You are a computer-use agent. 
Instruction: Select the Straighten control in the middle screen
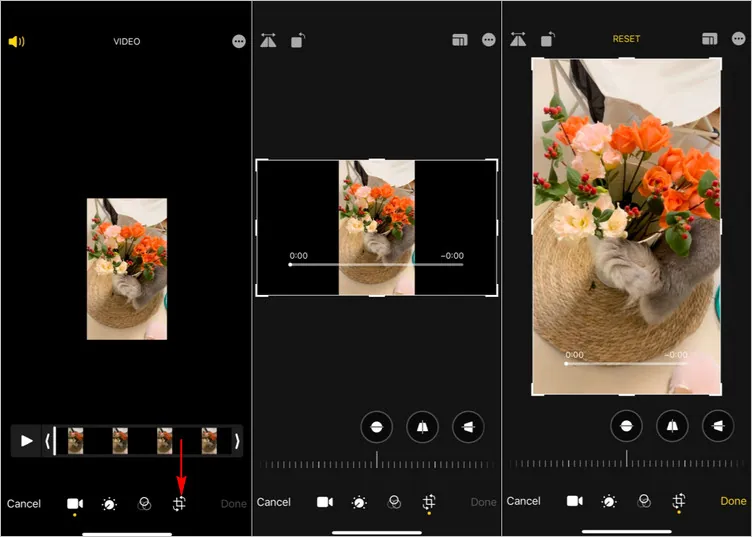point(376,426)
